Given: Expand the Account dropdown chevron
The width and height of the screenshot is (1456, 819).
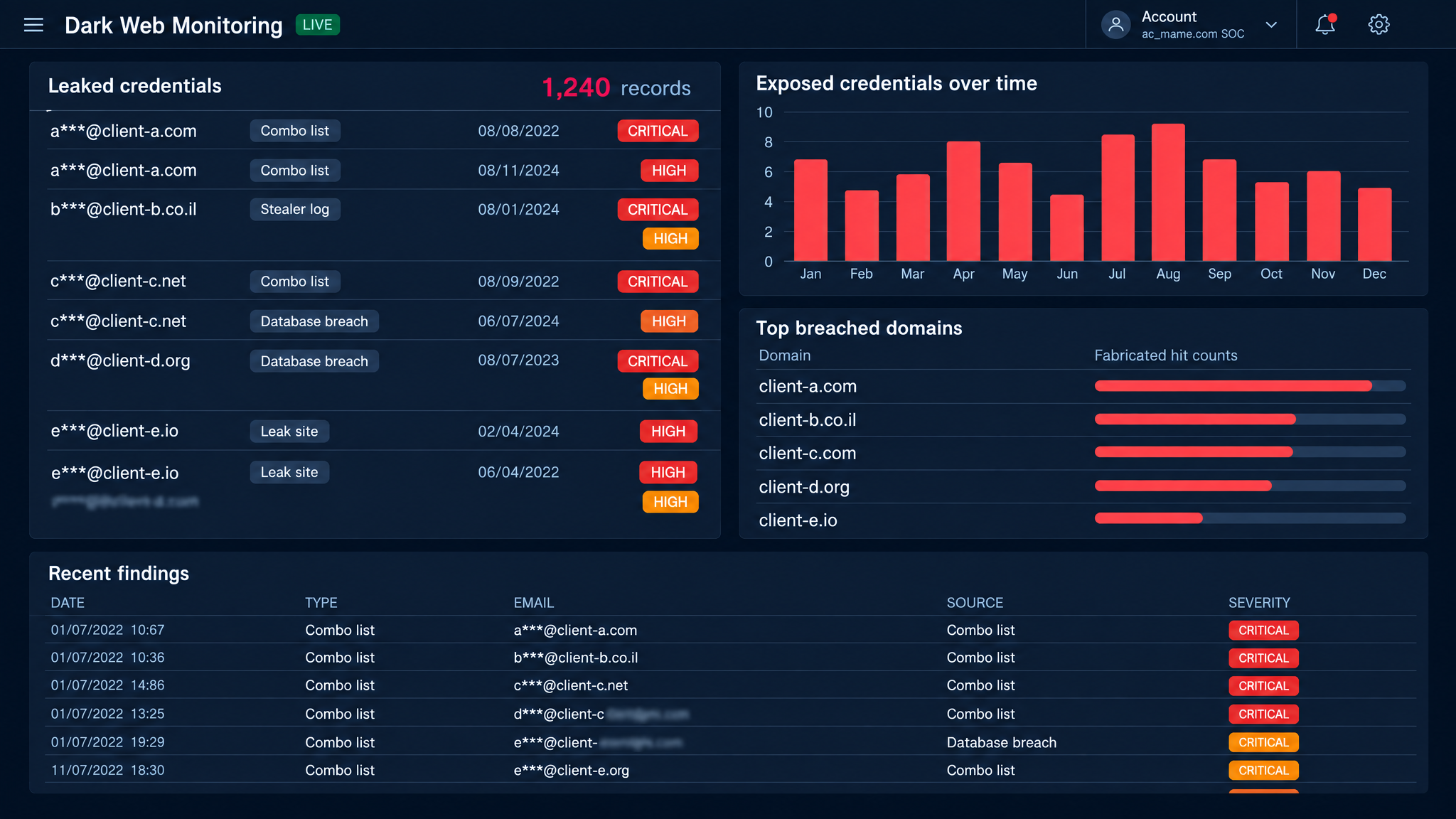Looking at the screenshot, I should 1271,25.
